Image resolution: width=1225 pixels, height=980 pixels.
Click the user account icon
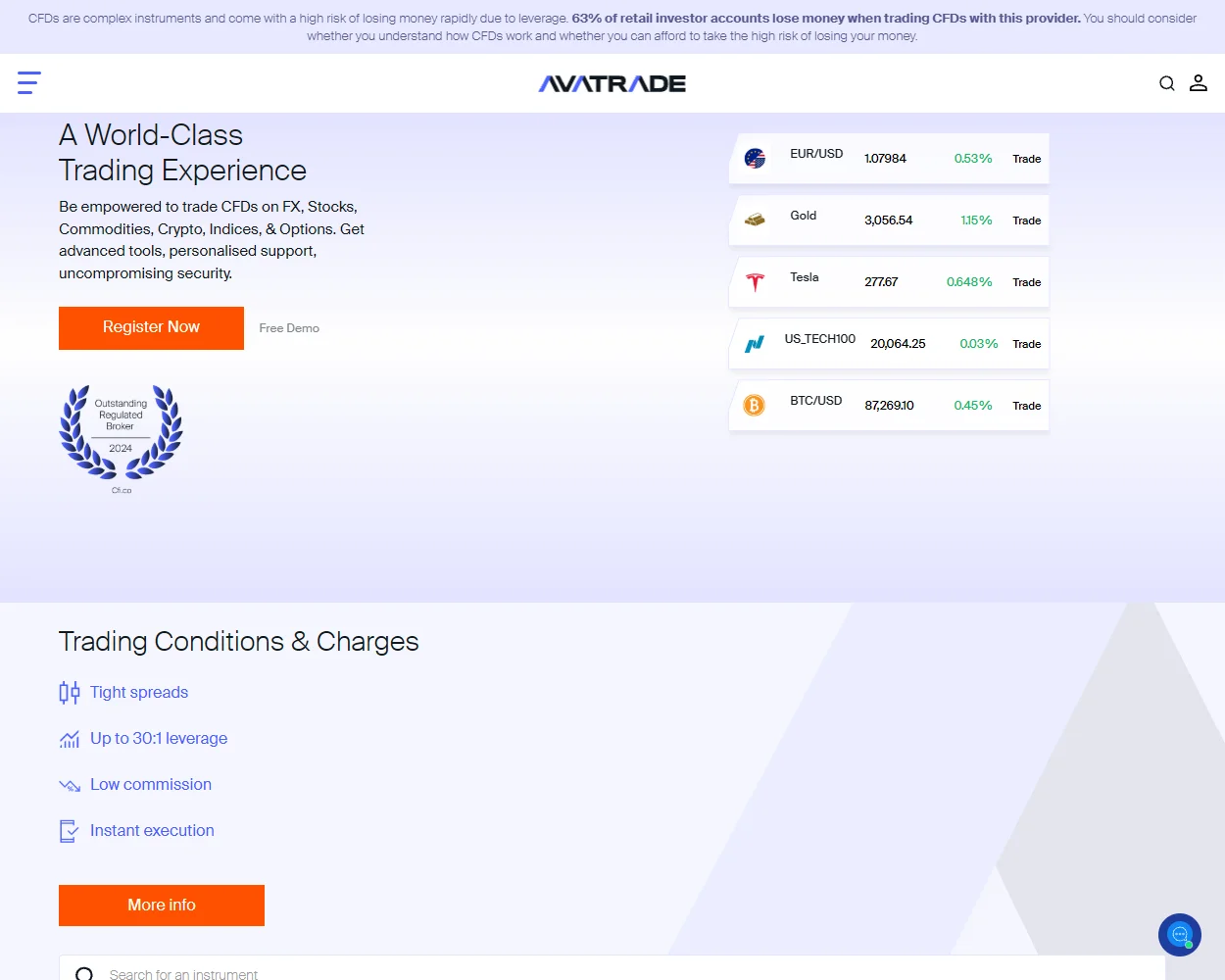click(1199, 83)
